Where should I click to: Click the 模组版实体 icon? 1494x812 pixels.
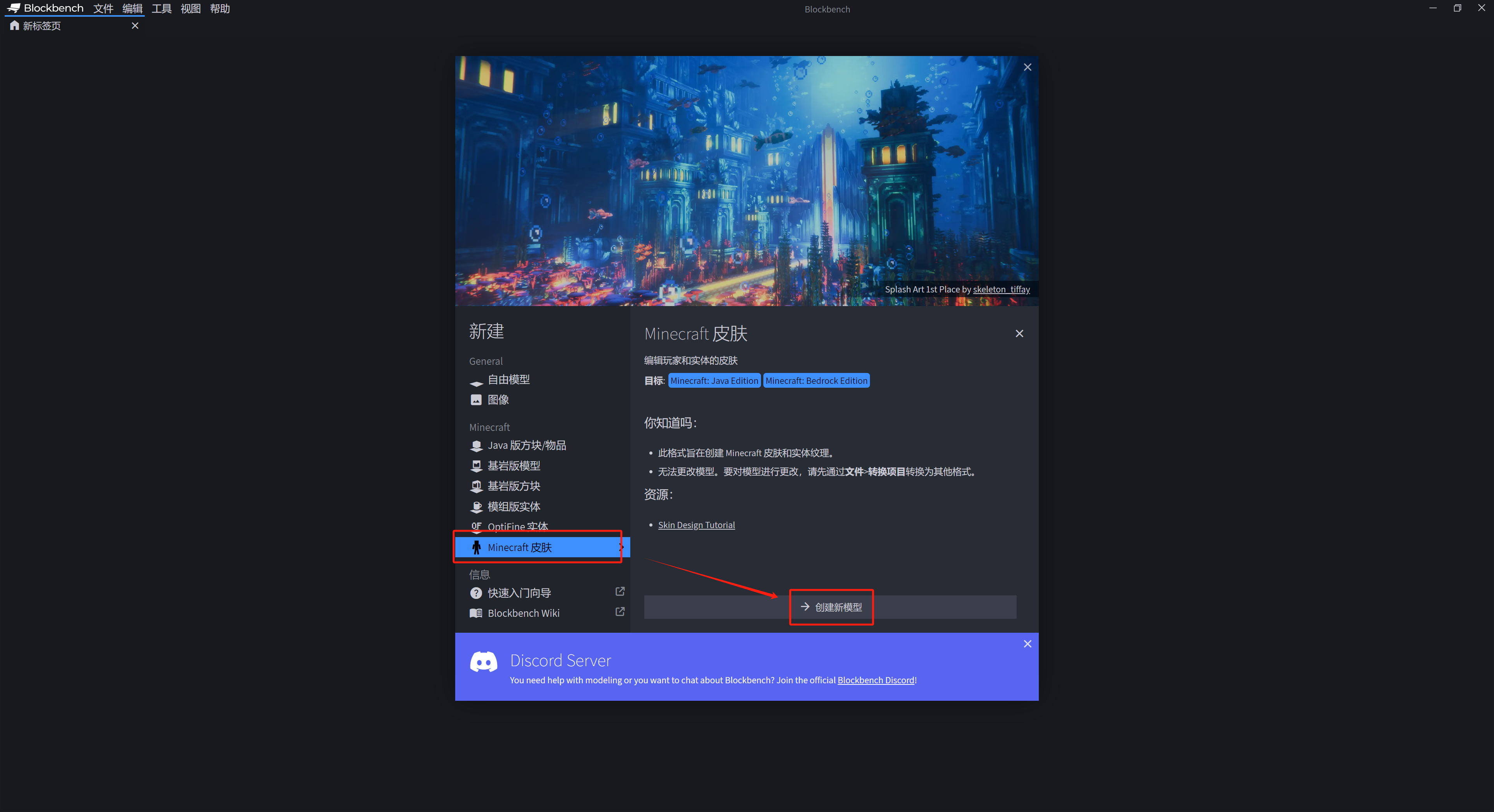pyautogui.click(x=476, y=507)
